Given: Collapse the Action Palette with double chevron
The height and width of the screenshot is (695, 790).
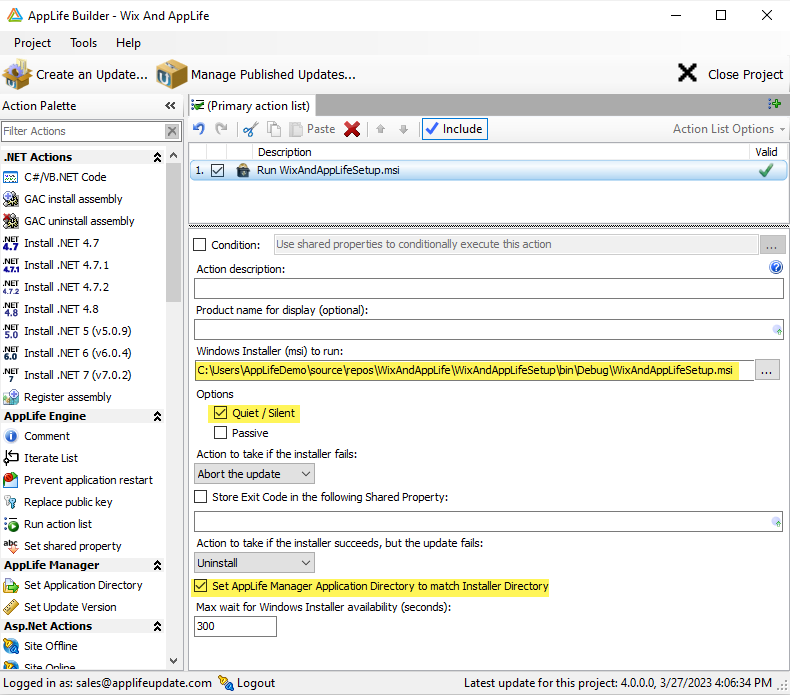Looking at the screenshot, I should [x=170, y=105].
